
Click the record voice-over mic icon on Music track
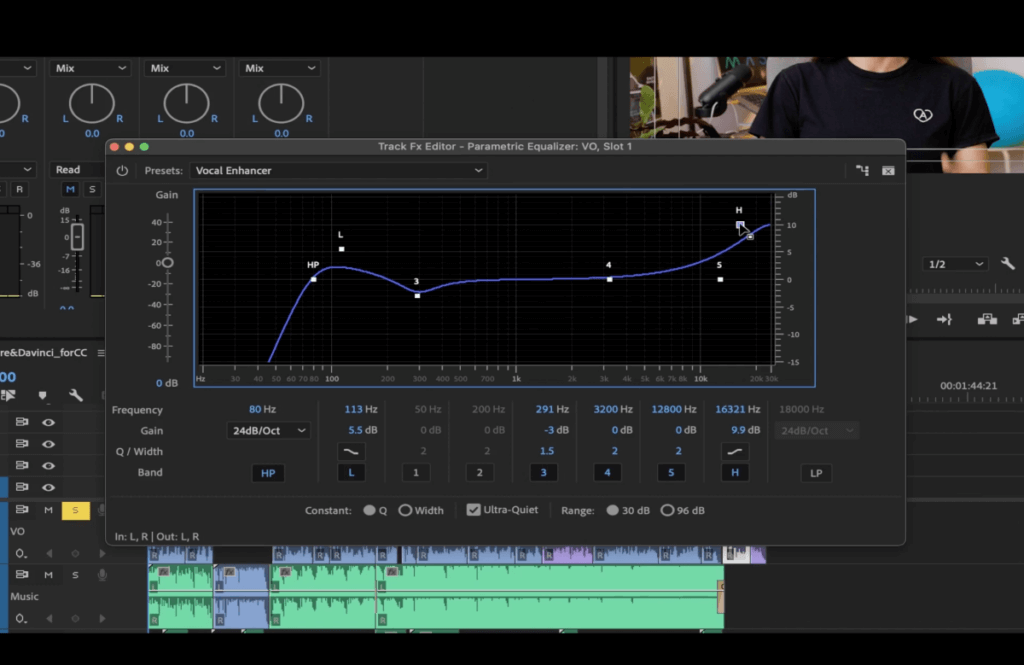103,575
